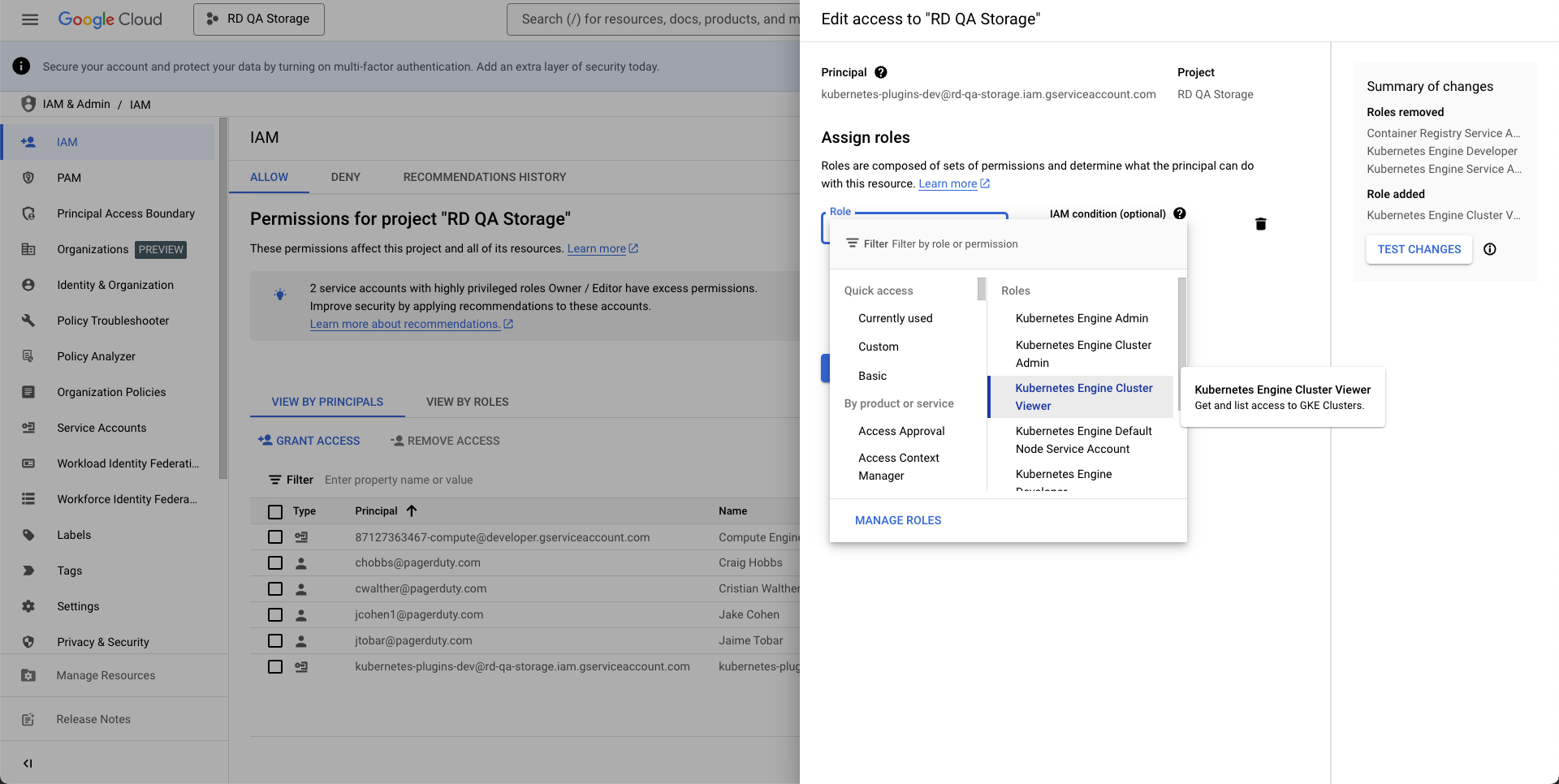Open the RD QA Storage project selector

pyautogui.click(x=259, y=19)
